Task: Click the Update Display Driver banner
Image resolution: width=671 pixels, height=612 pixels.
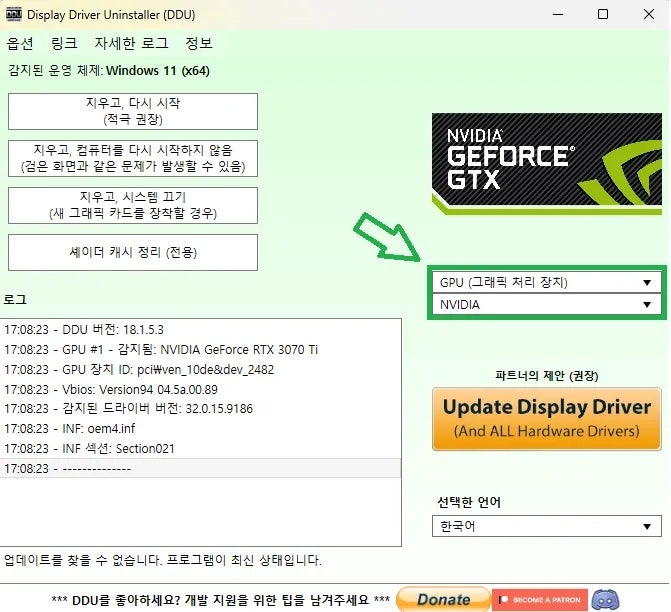Action: pos(546,419)
